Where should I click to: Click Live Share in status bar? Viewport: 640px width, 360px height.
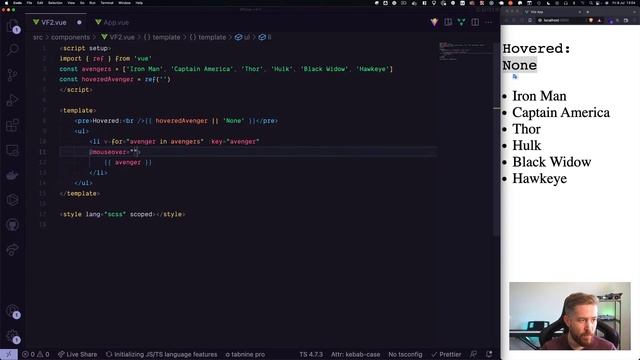[78, 354]
